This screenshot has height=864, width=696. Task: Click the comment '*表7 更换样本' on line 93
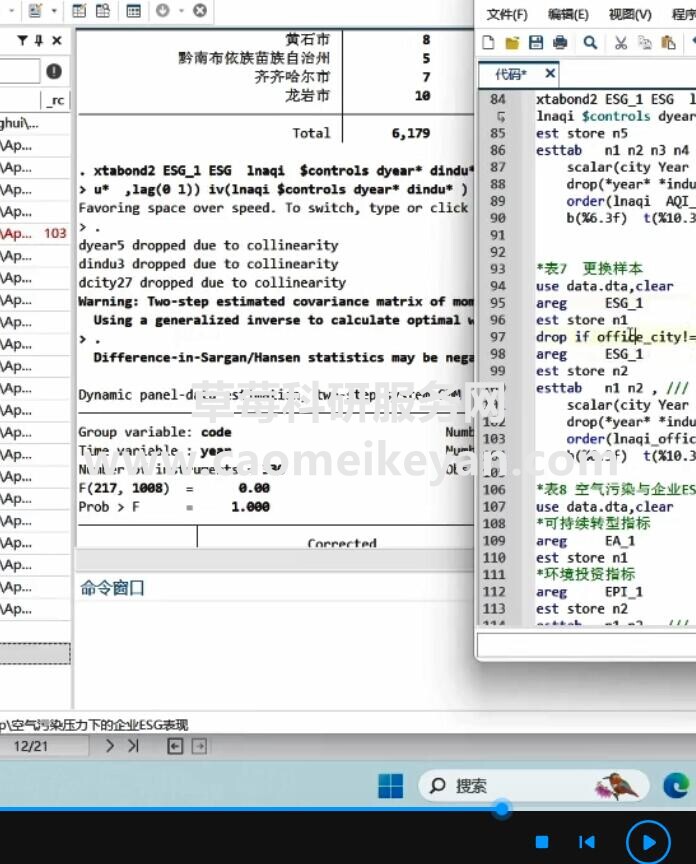(589, 269)
